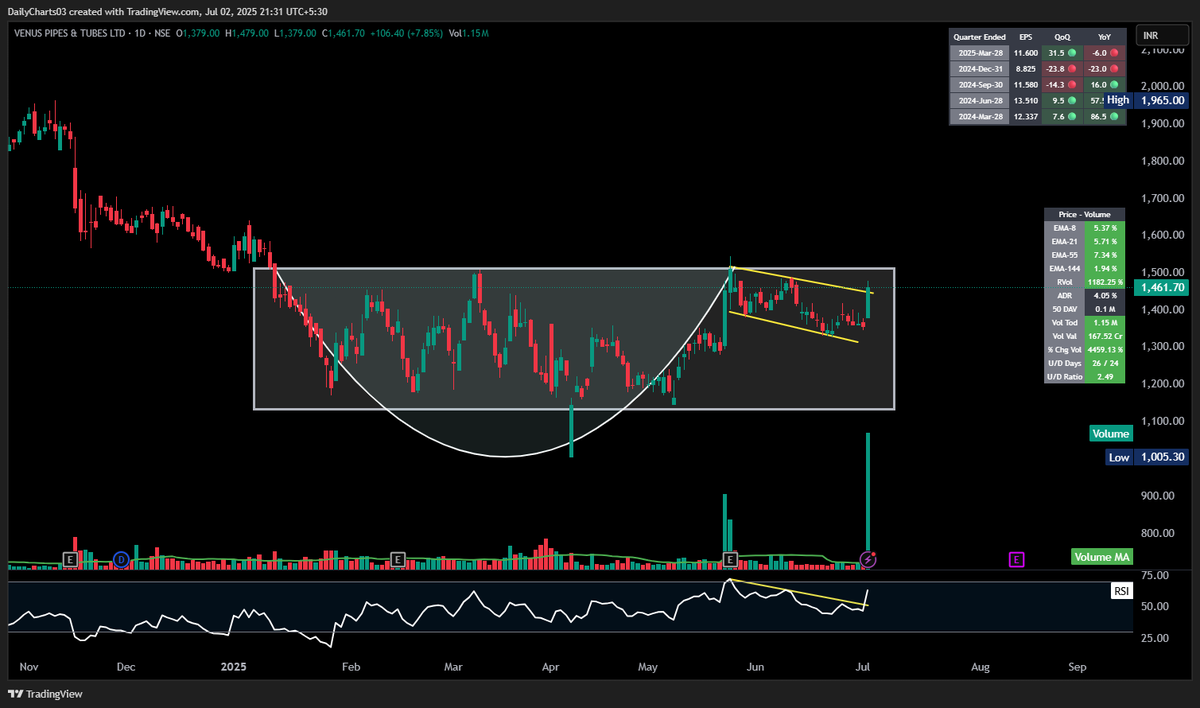Click the High 1,965.00 price label
Image resolution: width=1200 pixels, height=708 pixels.
coord(1146,100)
